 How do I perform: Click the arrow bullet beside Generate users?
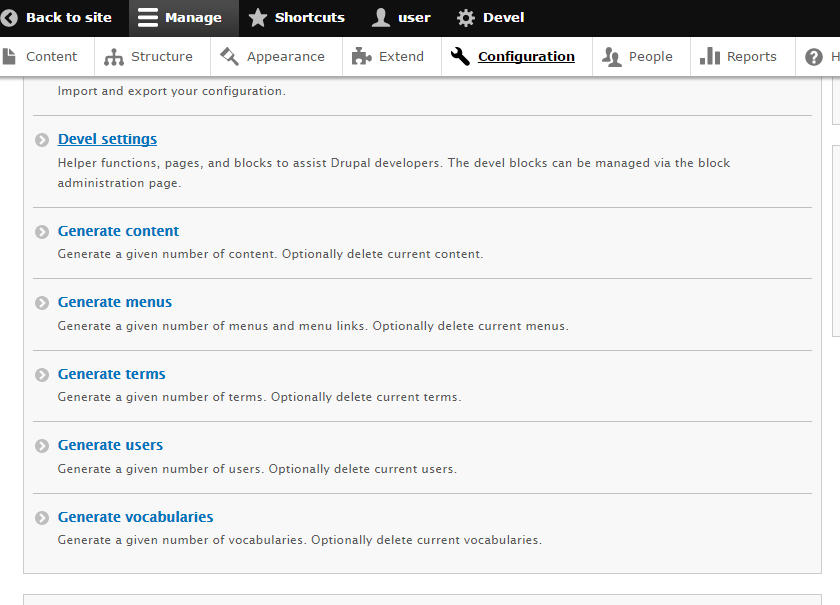coord(42,446)
